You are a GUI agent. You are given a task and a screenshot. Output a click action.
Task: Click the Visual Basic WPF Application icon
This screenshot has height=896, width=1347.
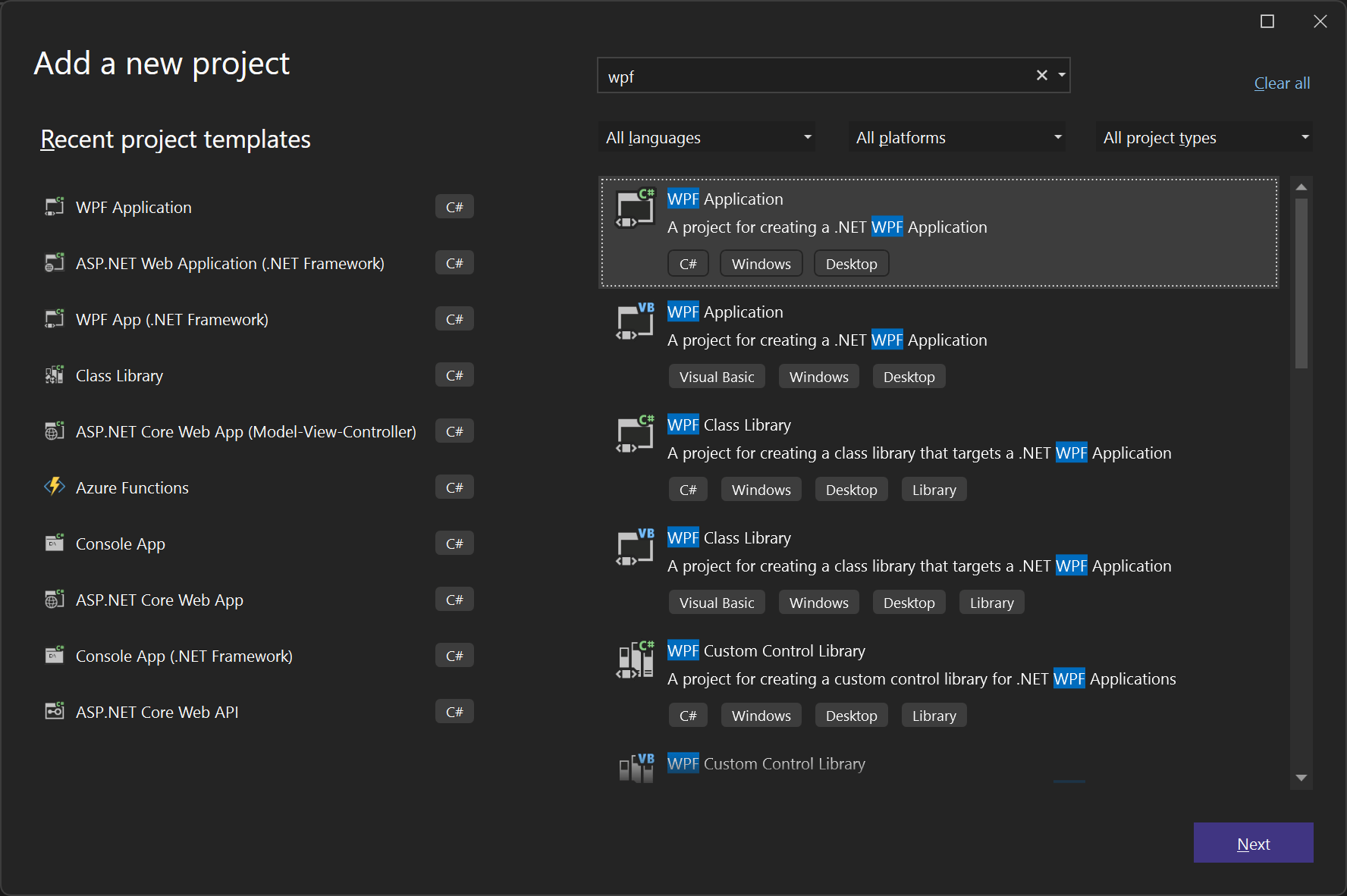point(635,321)
